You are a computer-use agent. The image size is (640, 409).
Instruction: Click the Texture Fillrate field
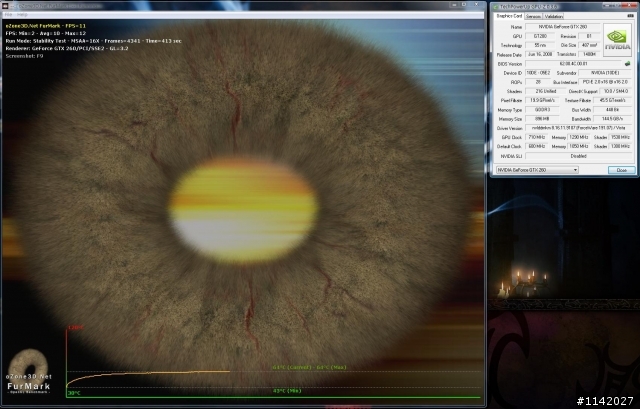(x=612, y=100)
